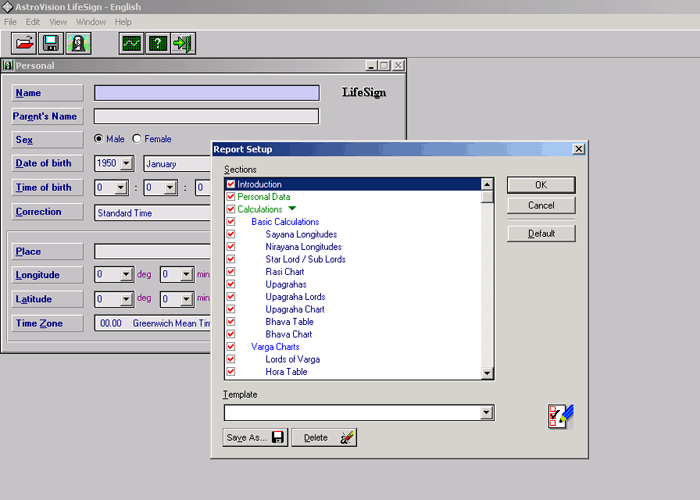The image size is (700, 500).
Task: Click Save As template button
Action: 255,438
